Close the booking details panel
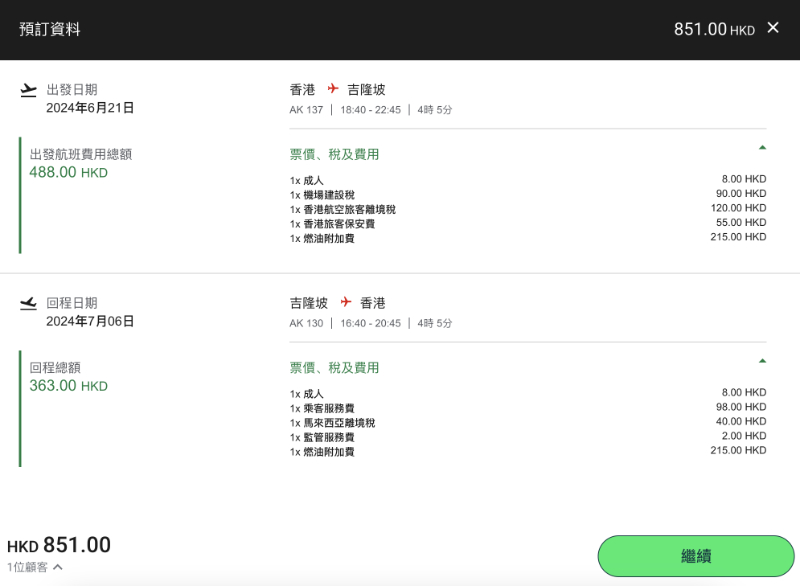800x586 pixels. point(773,28)
